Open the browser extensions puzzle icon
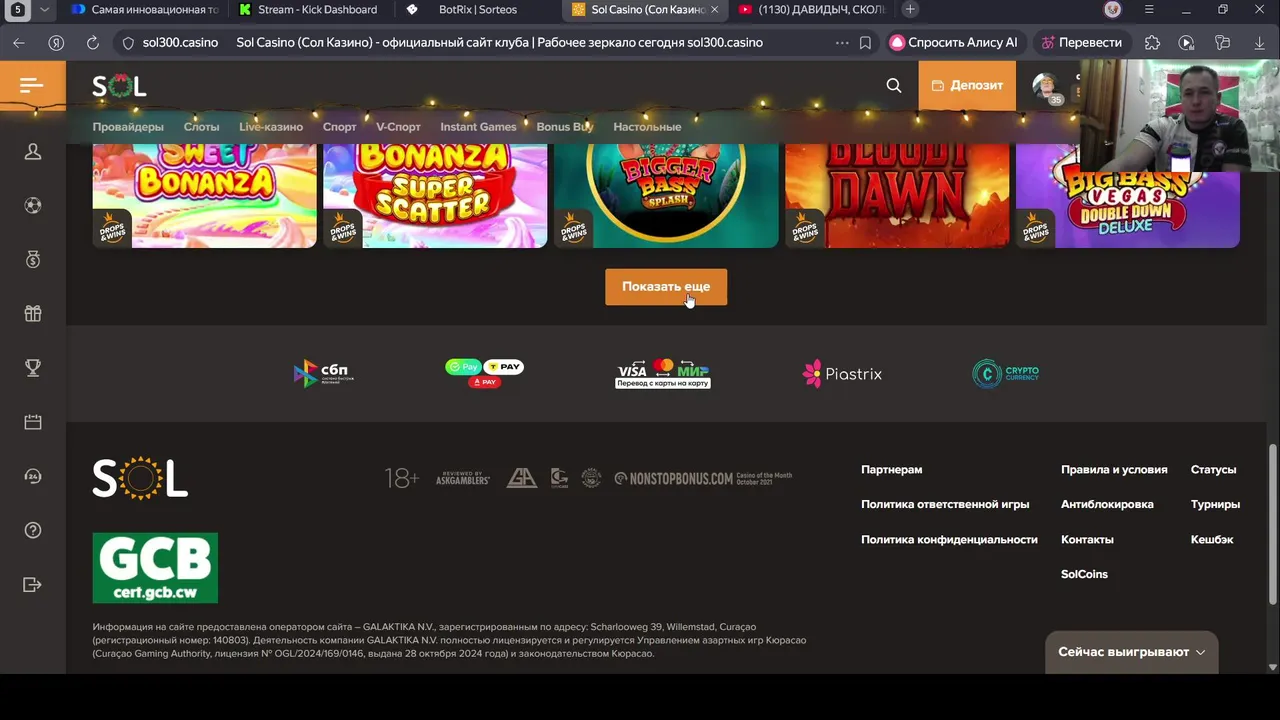 [x=1153, y=43]
